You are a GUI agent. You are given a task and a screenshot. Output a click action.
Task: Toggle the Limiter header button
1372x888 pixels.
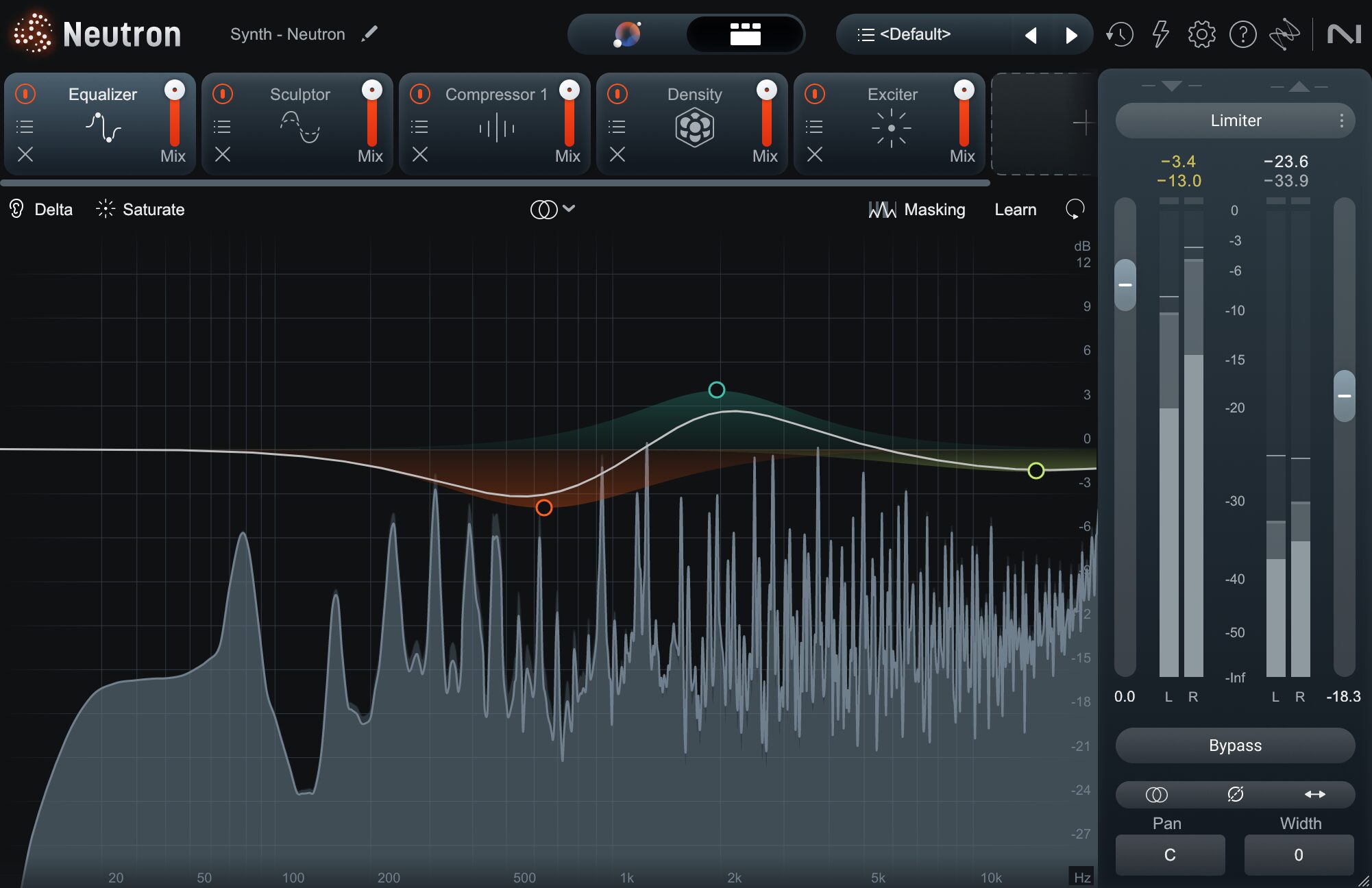click(x=1236, y=121)
